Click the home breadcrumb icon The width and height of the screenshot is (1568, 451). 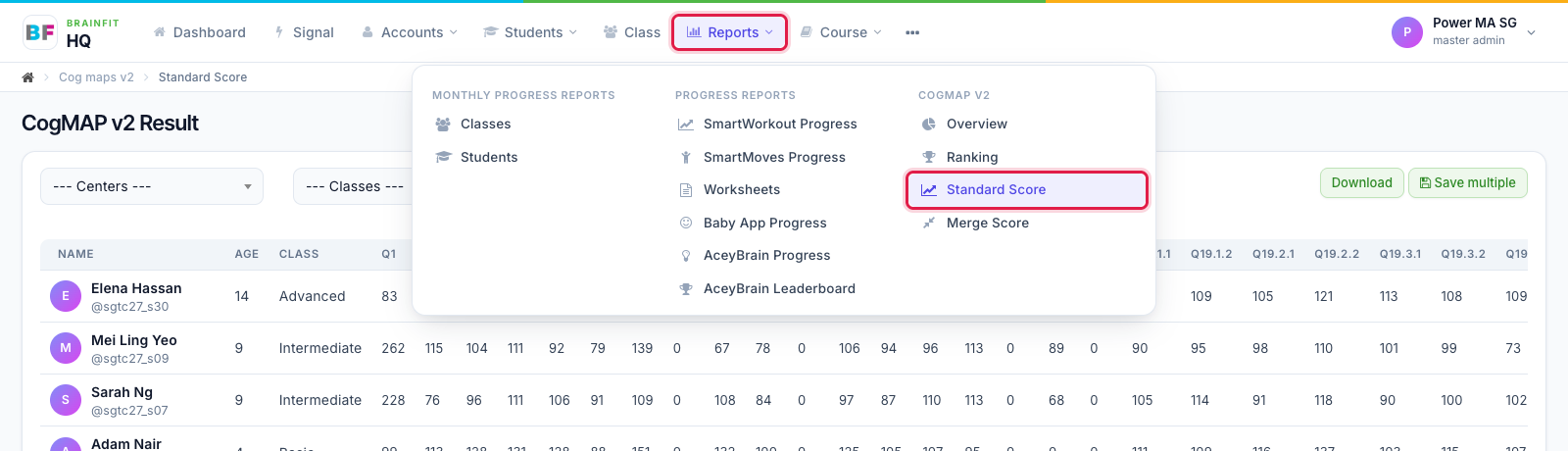[x=28, y=77]
